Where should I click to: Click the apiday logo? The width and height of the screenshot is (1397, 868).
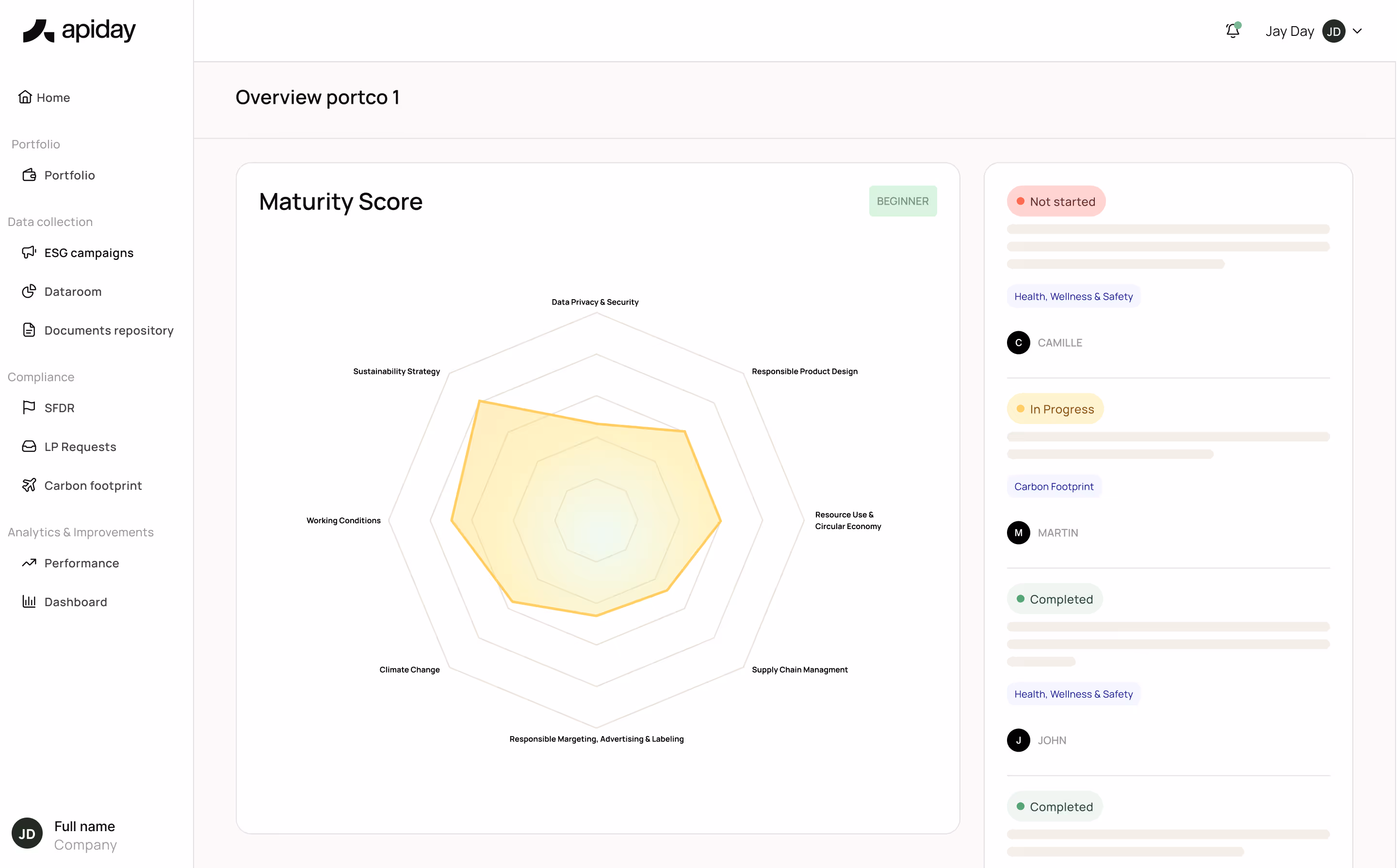click(x=79, y=31)
